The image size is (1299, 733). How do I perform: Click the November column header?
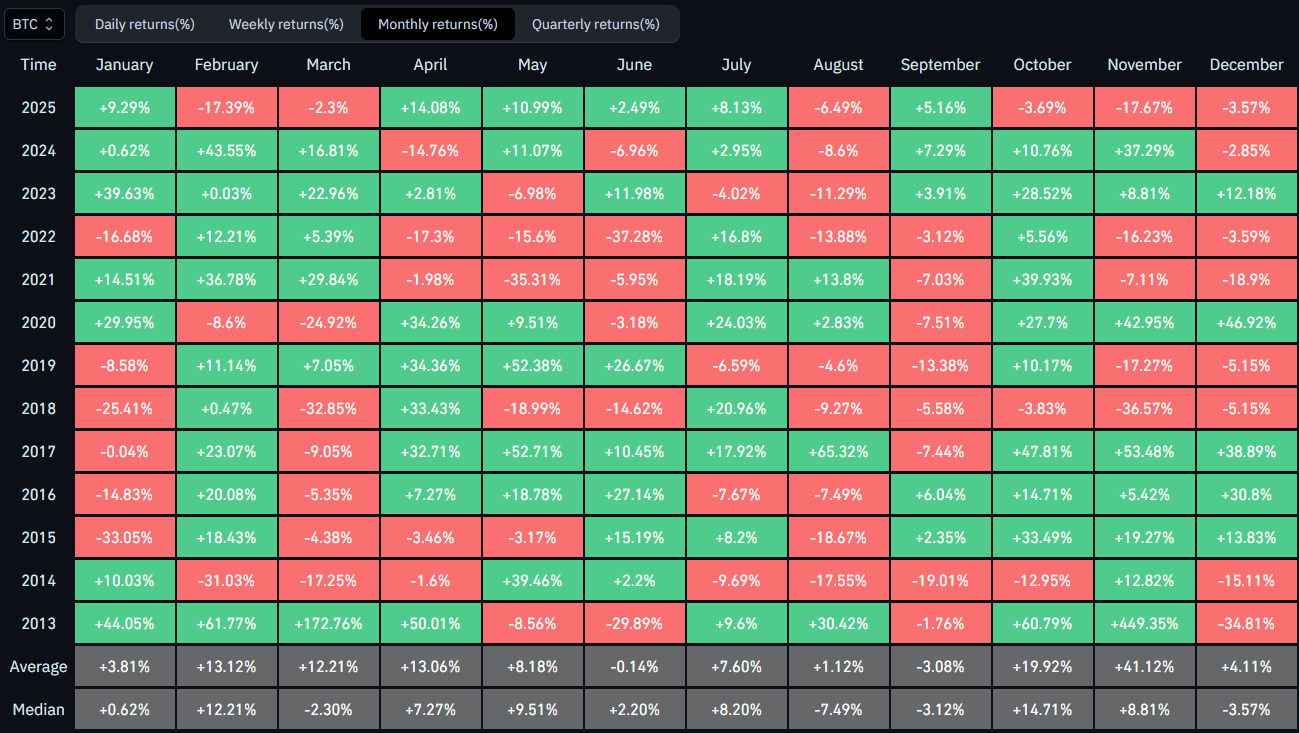[1144, 65]
